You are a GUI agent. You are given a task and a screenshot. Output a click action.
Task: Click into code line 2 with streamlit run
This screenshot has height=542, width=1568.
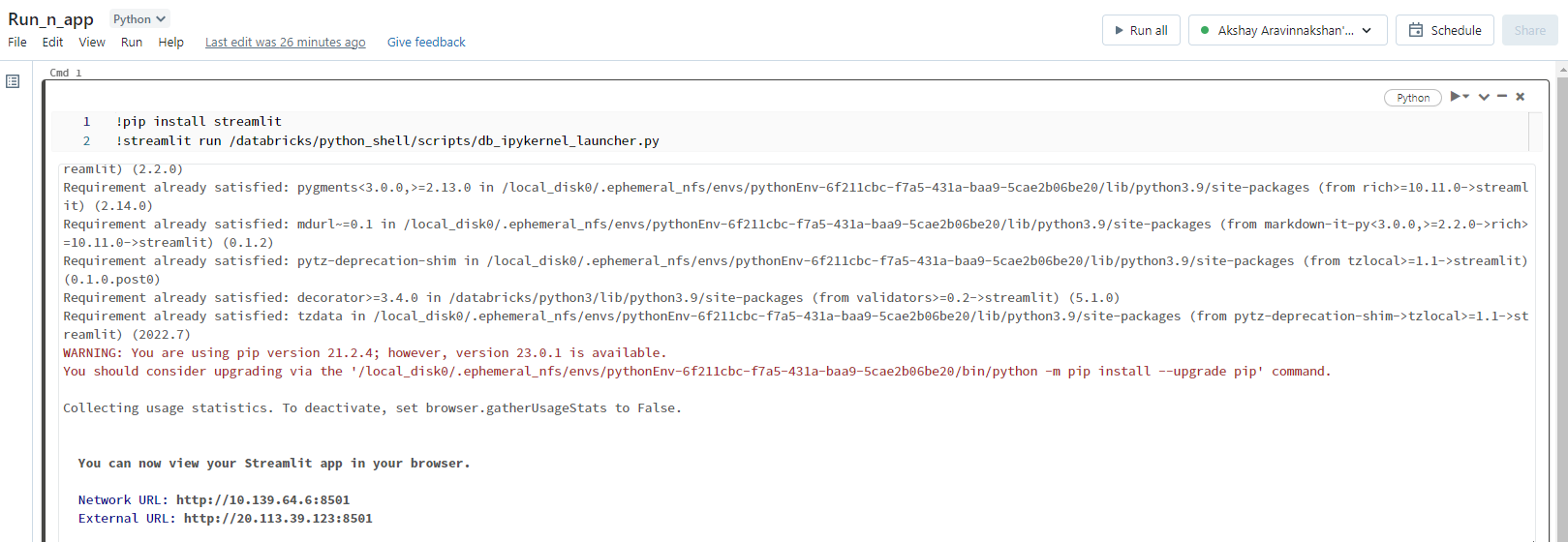[387, 141]
